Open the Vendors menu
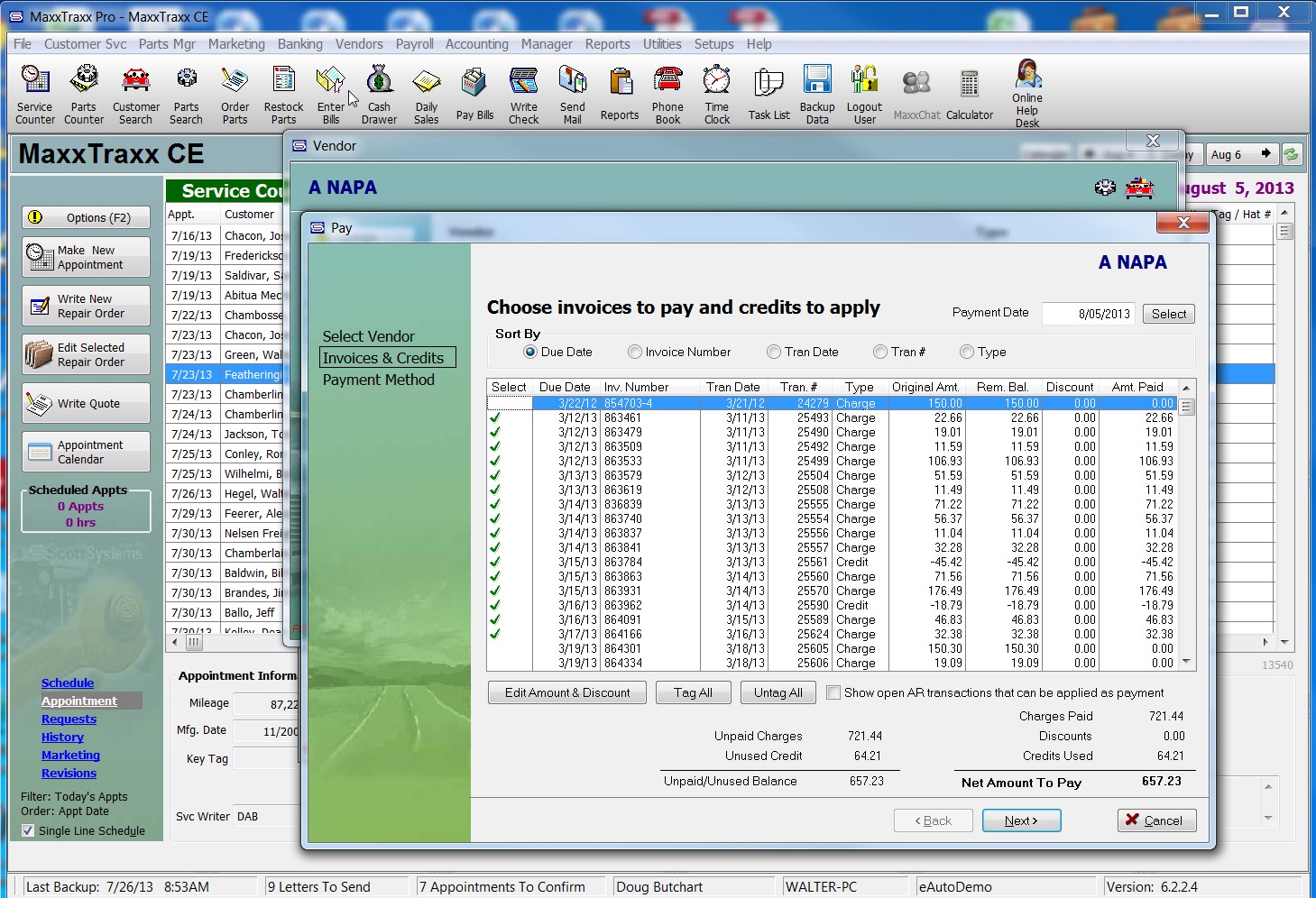The image size is (1316, 898). click(x=359, y=43)
